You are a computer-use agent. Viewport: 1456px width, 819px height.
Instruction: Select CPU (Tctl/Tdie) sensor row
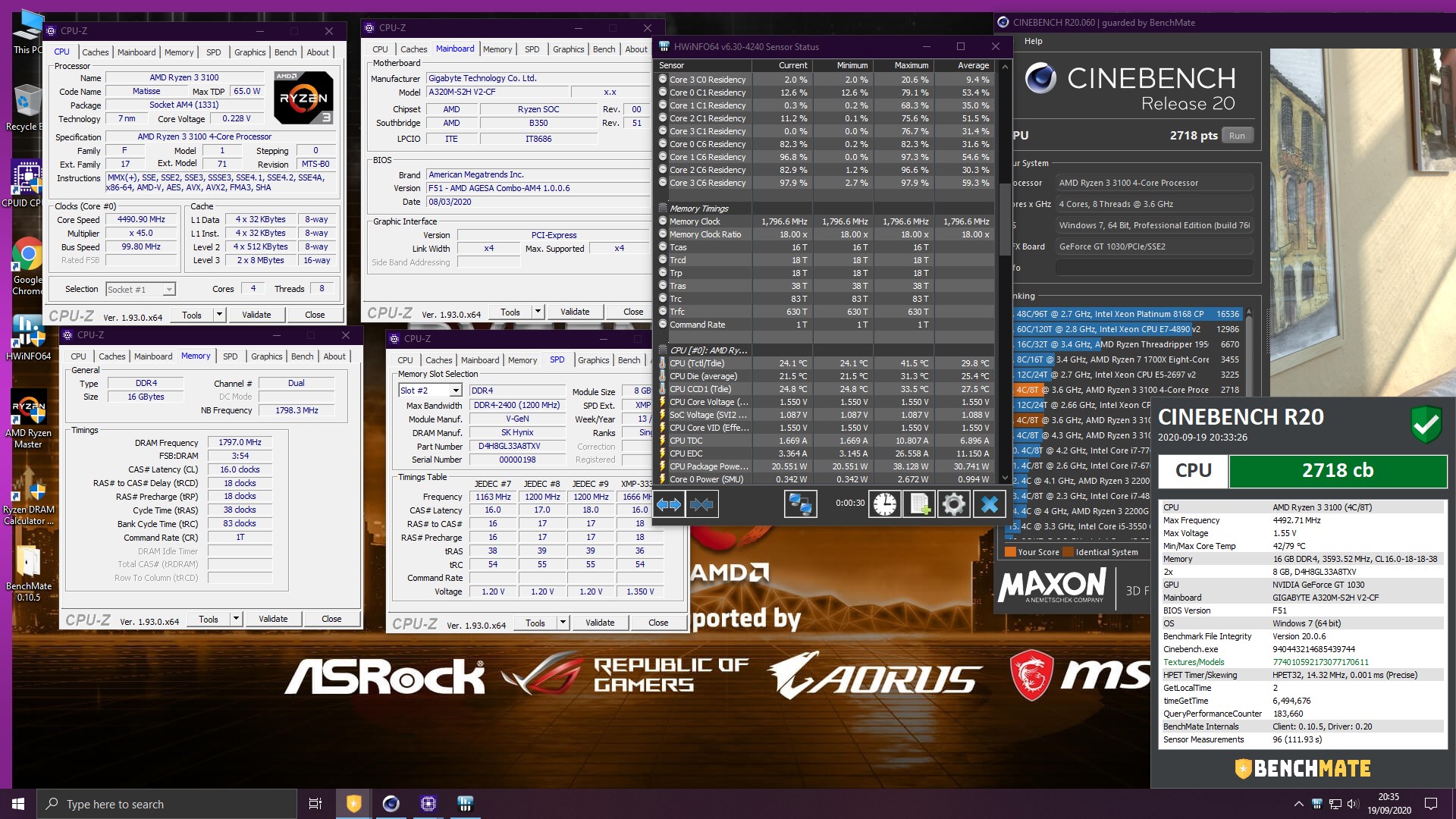[825, 363]
